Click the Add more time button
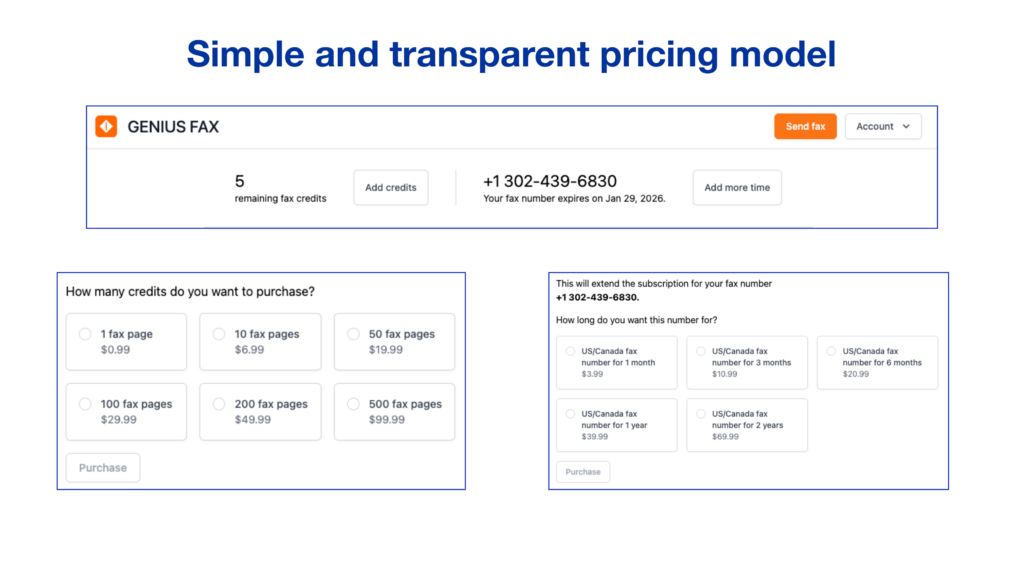1024x576 pixels. click(x=737, y=188)
